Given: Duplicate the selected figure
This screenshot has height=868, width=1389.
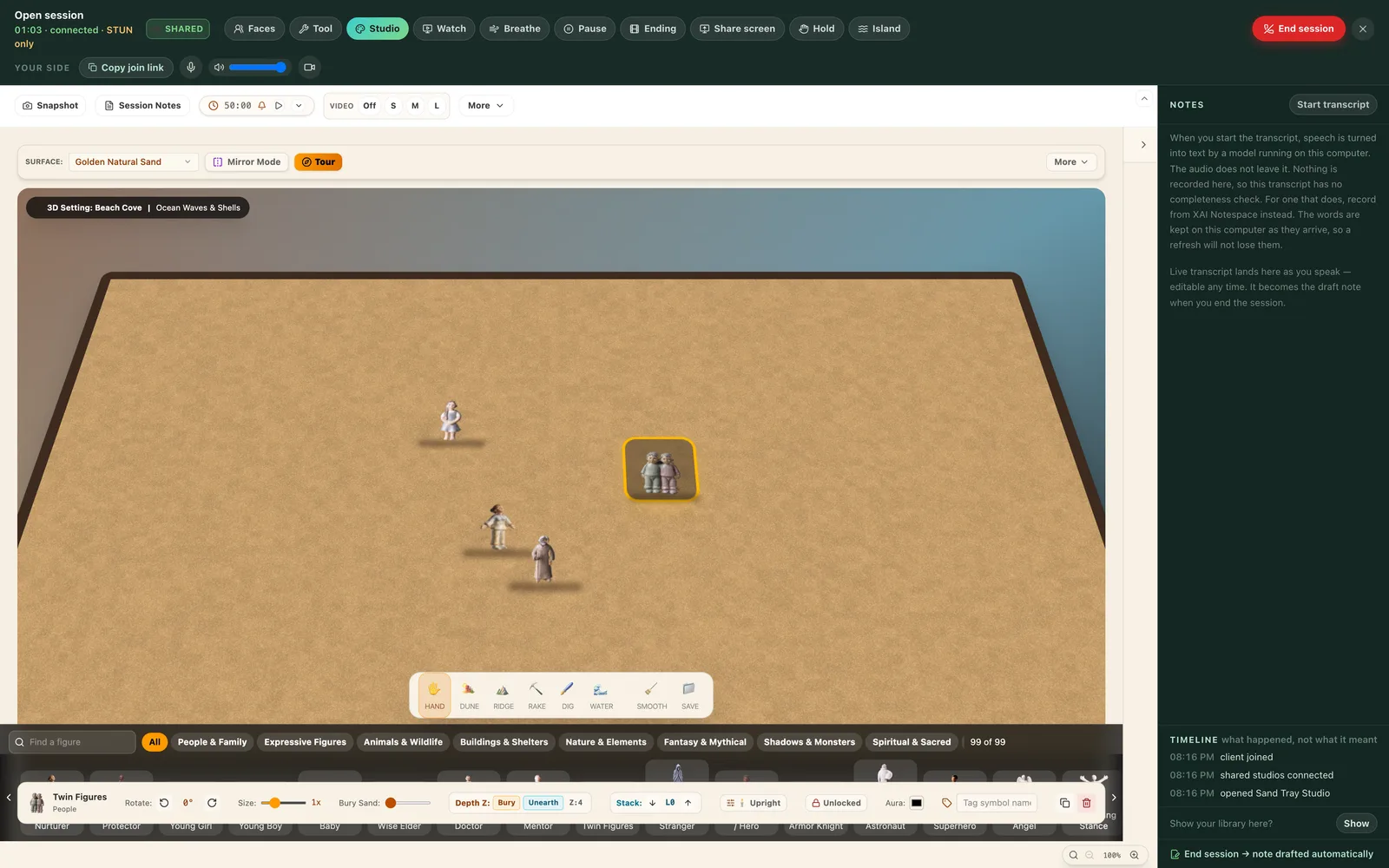Looking at the screenshot, I should tap(1064, 803).
